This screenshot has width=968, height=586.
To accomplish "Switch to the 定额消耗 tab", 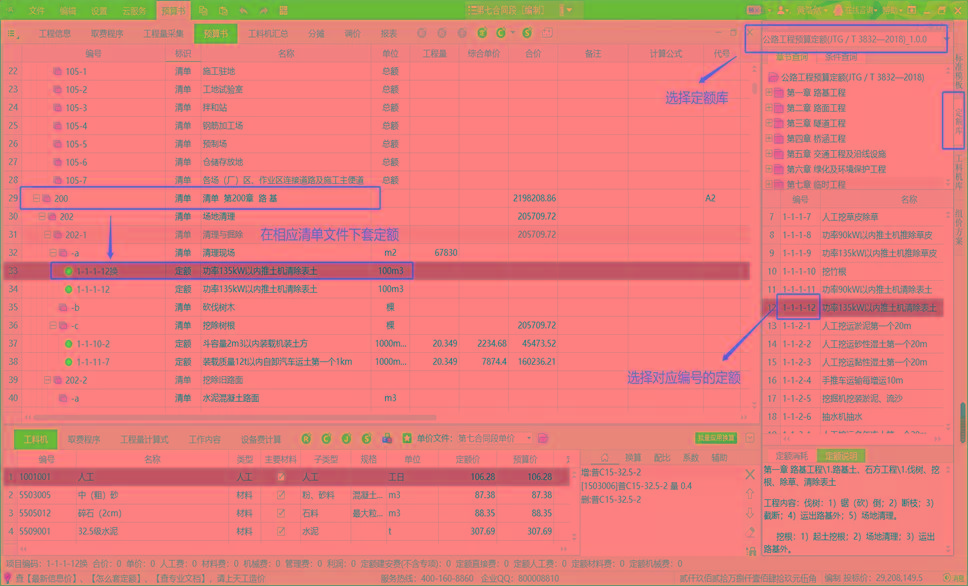I will 791,456.
